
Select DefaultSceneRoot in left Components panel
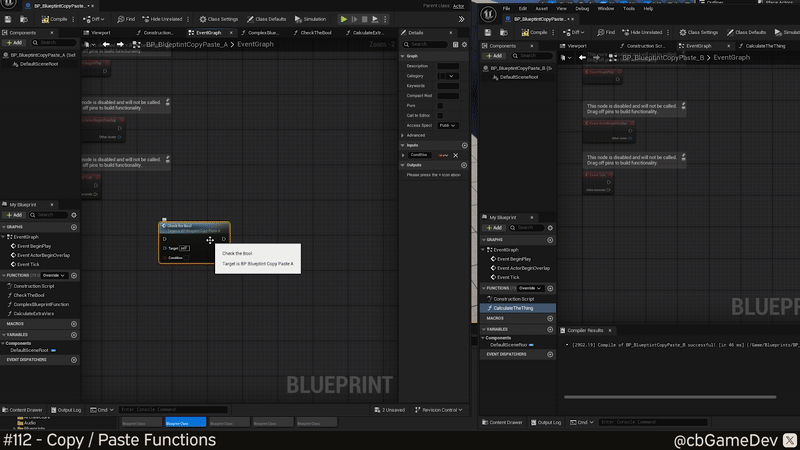tap(39, 64)
